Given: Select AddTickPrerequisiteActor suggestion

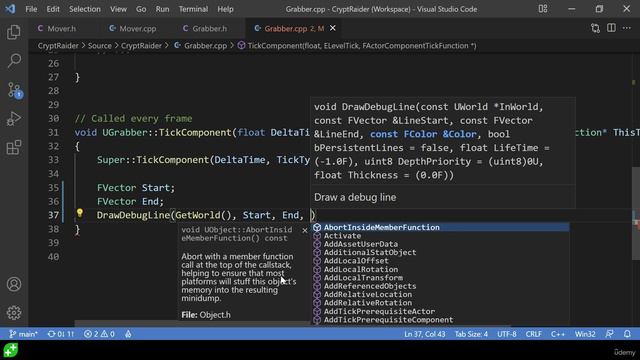Looking at the screenshot, I should point(441,311).
